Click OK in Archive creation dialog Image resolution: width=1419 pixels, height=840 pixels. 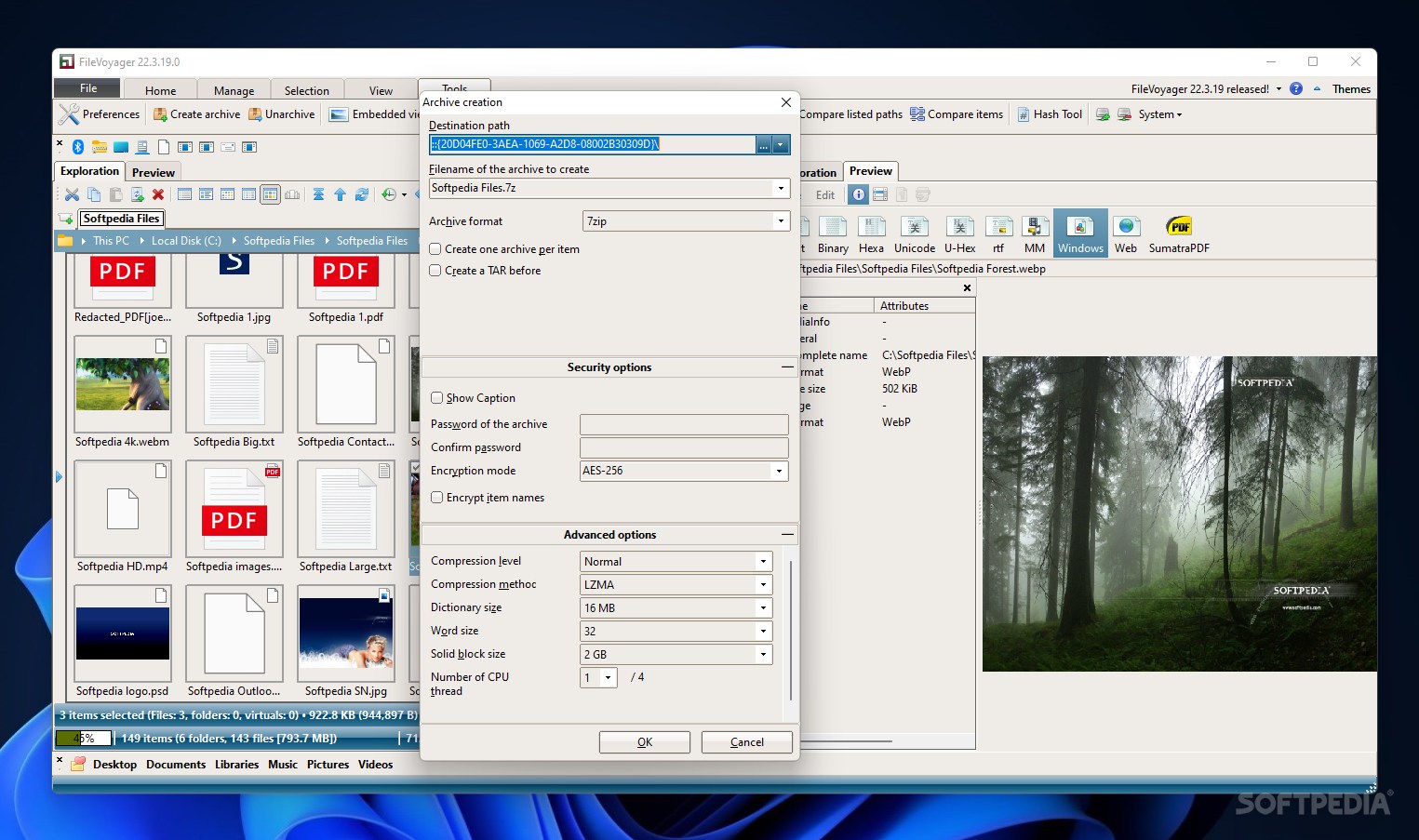click(645, 742)
